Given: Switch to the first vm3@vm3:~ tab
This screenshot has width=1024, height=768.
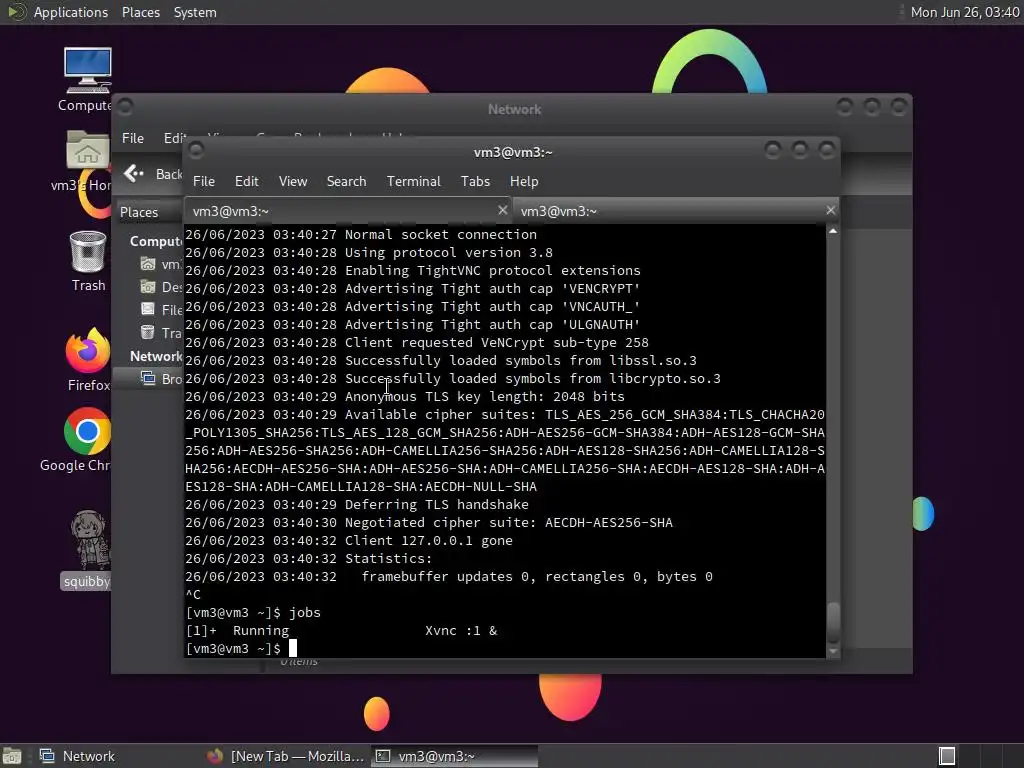Looking at the screenshot, I should [347, 211].
